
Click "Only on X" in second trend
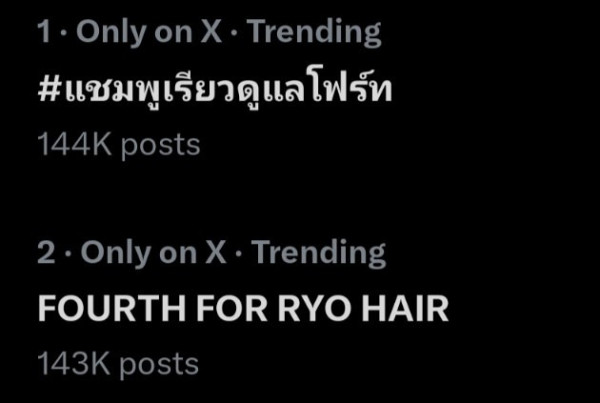[153, 253]
